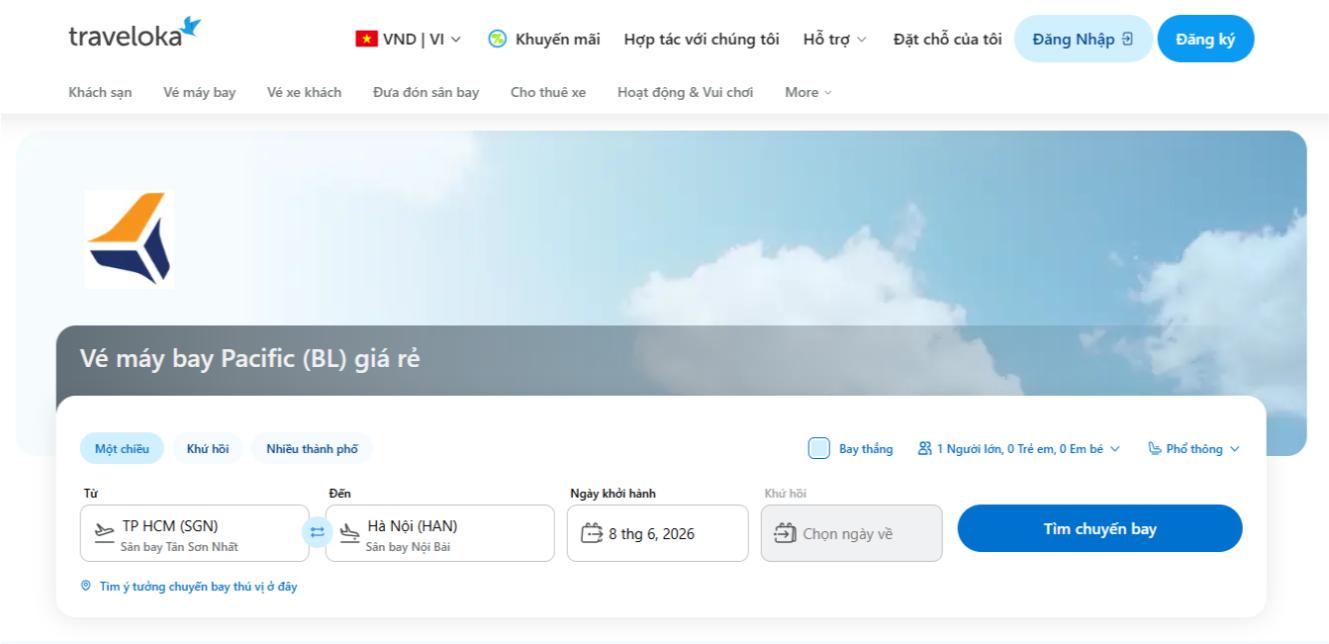Click the departure date calendar icon
This screenshot has width=1329, height=644.
click(x=592, y=533)
